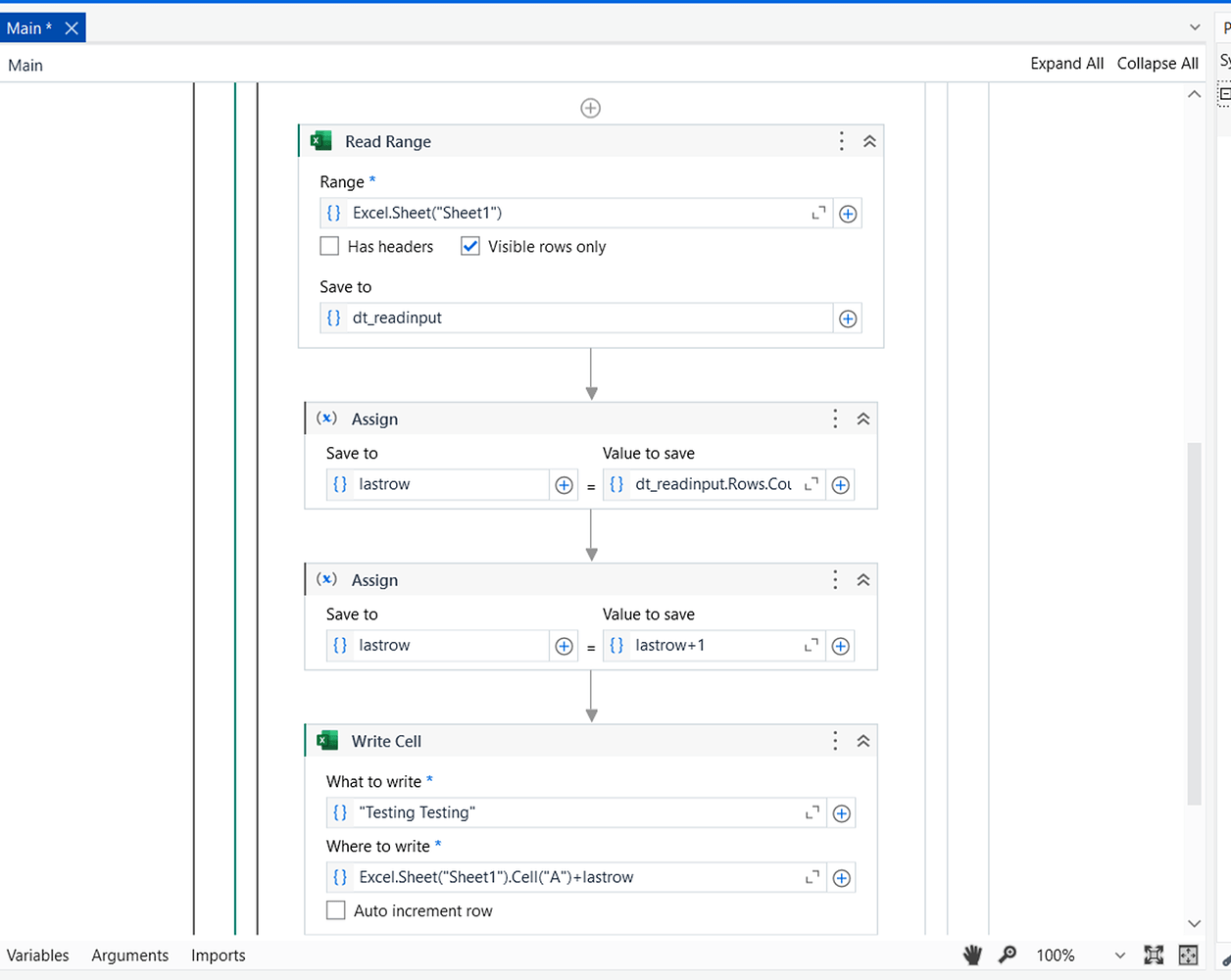Click the plus icon above Read Range
Screen dimensions: 1231x980
pos(590,108)
